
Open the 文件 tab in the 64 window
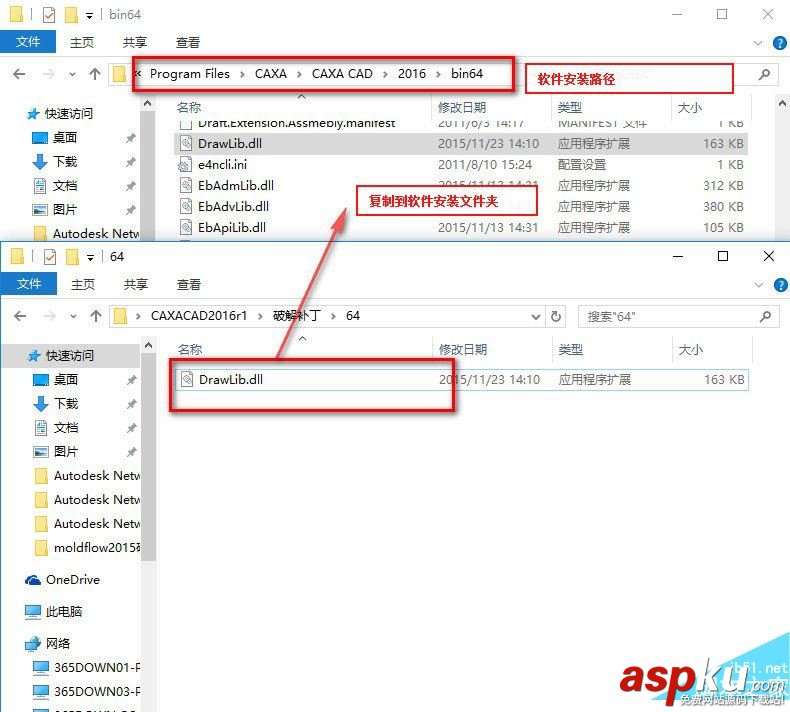pos(29,284)
